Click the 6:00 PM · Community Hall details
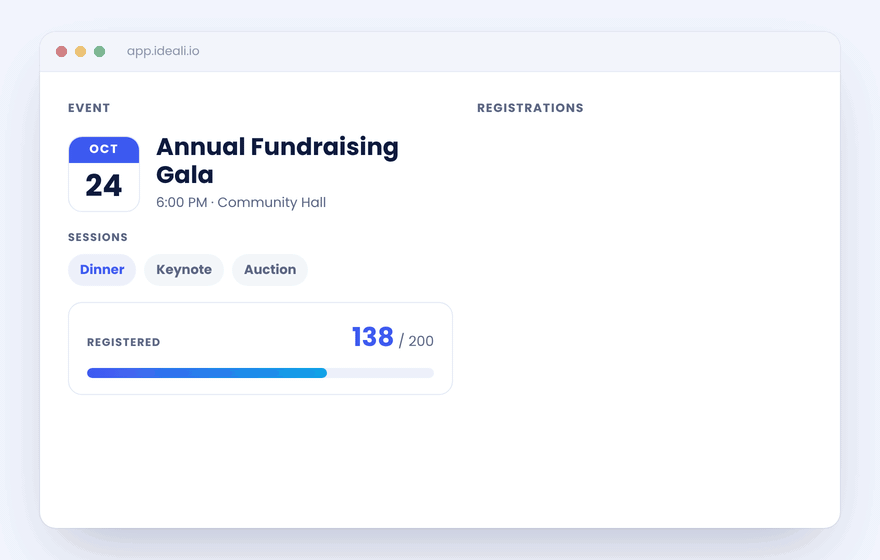Screen dimensions: 880x560 tap(241, 203)
